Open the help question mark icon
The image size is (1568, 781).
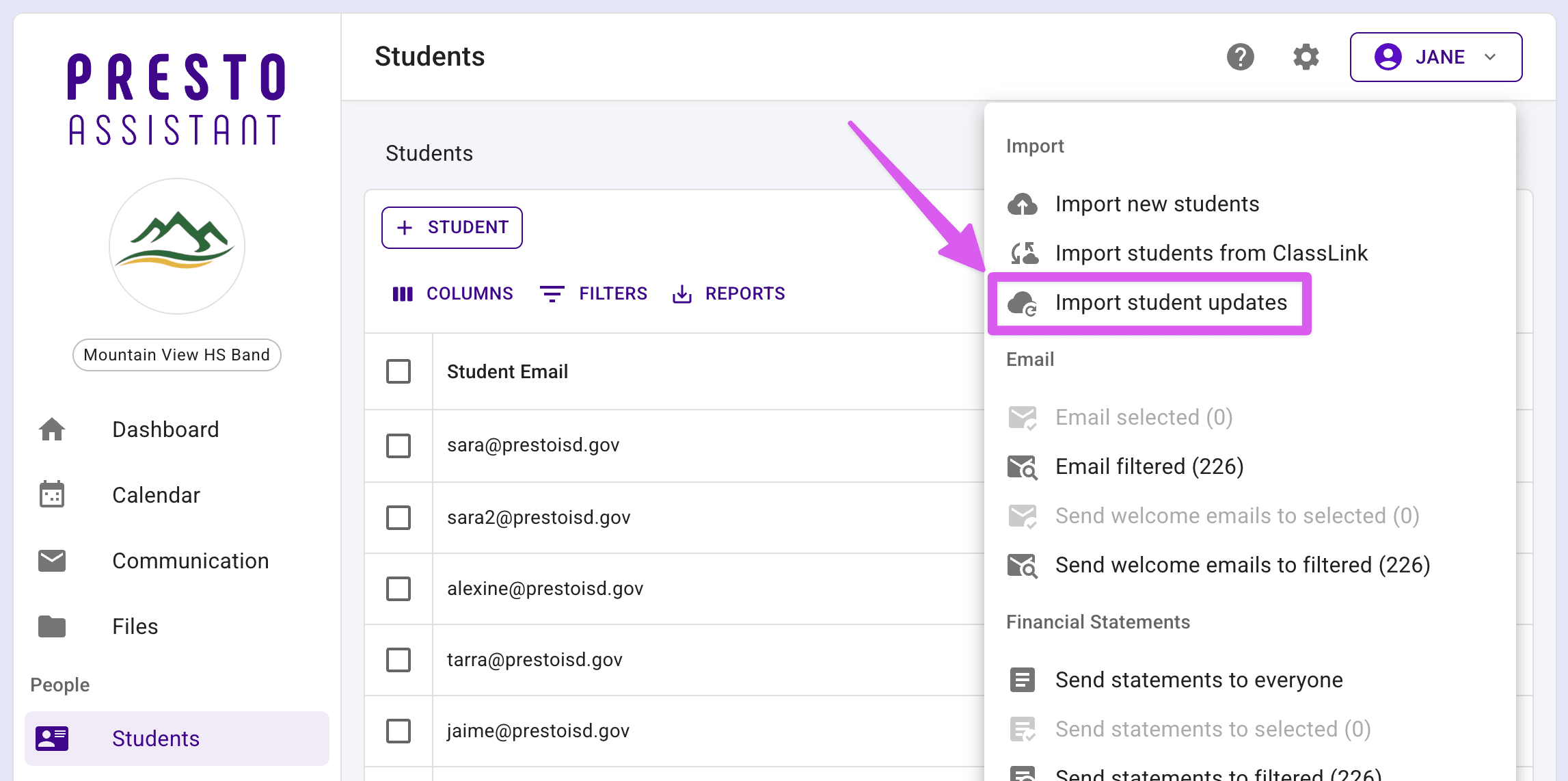[x=1240, y=57]
